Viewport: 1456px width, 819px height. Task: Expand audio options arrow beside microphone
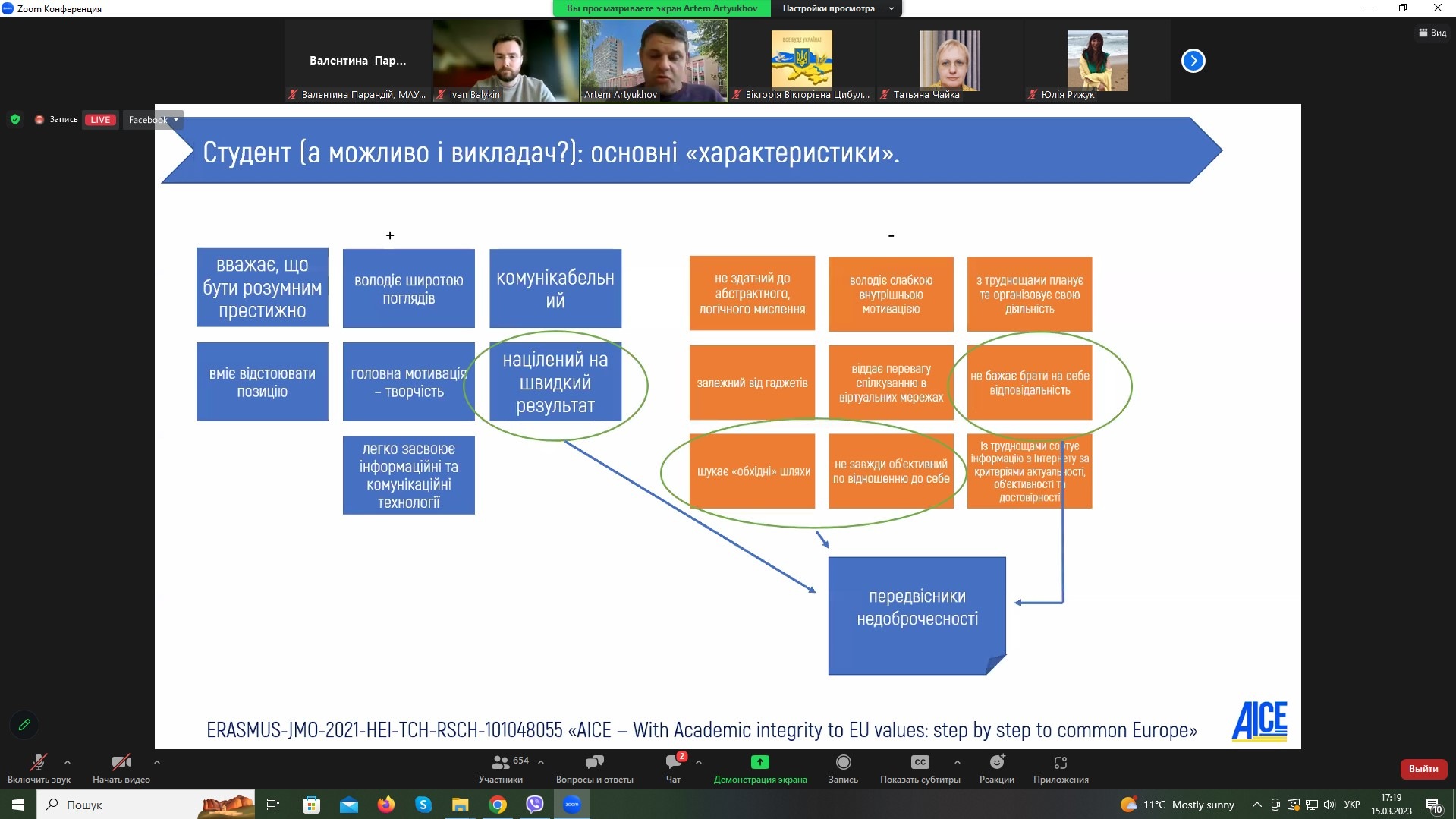click(x=68, y=762)
